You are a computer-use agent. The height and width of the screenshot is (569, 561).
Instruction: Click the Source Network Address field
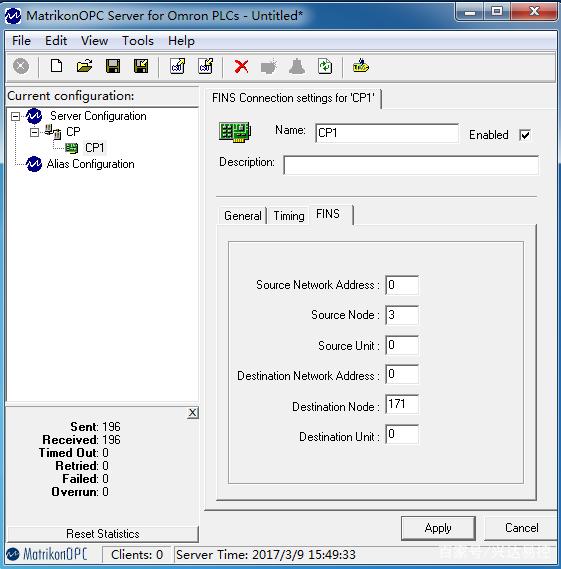point(402,285)
